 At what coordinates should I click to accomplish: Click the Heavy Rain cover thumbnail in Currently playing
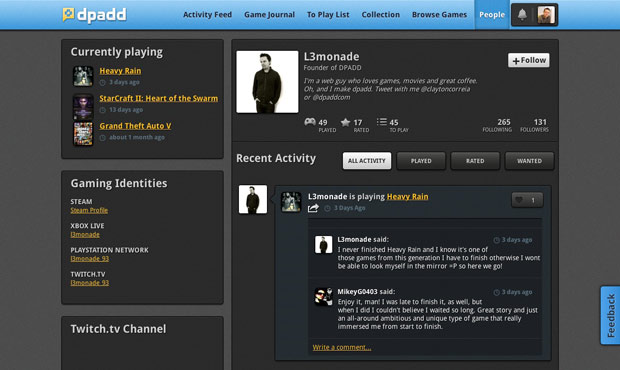[x=83, y=76]
